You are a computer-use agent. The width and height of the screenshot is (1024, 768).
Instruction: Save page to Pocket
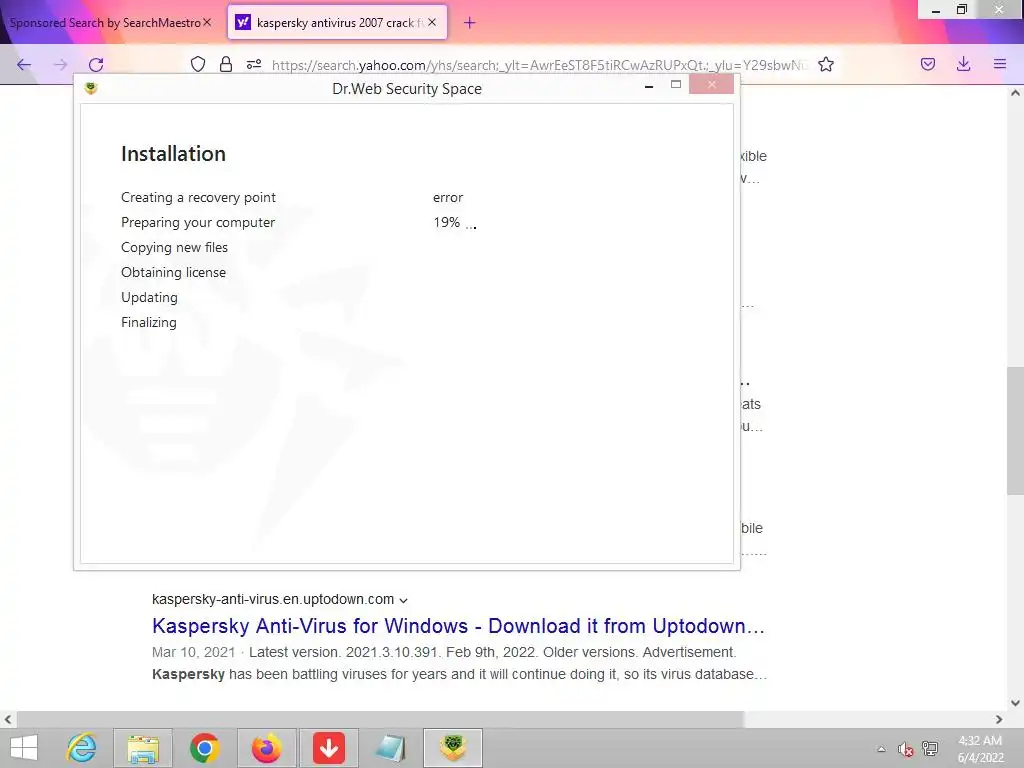point(928,64)
